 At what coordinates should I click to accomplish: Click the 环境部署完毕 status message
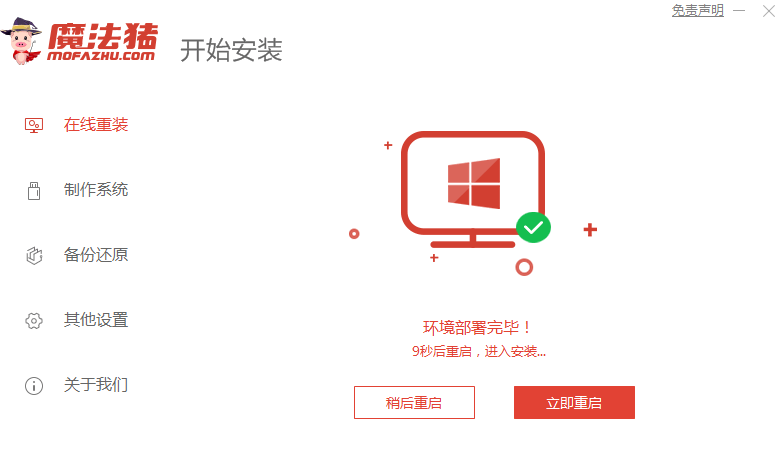(477, 328)
